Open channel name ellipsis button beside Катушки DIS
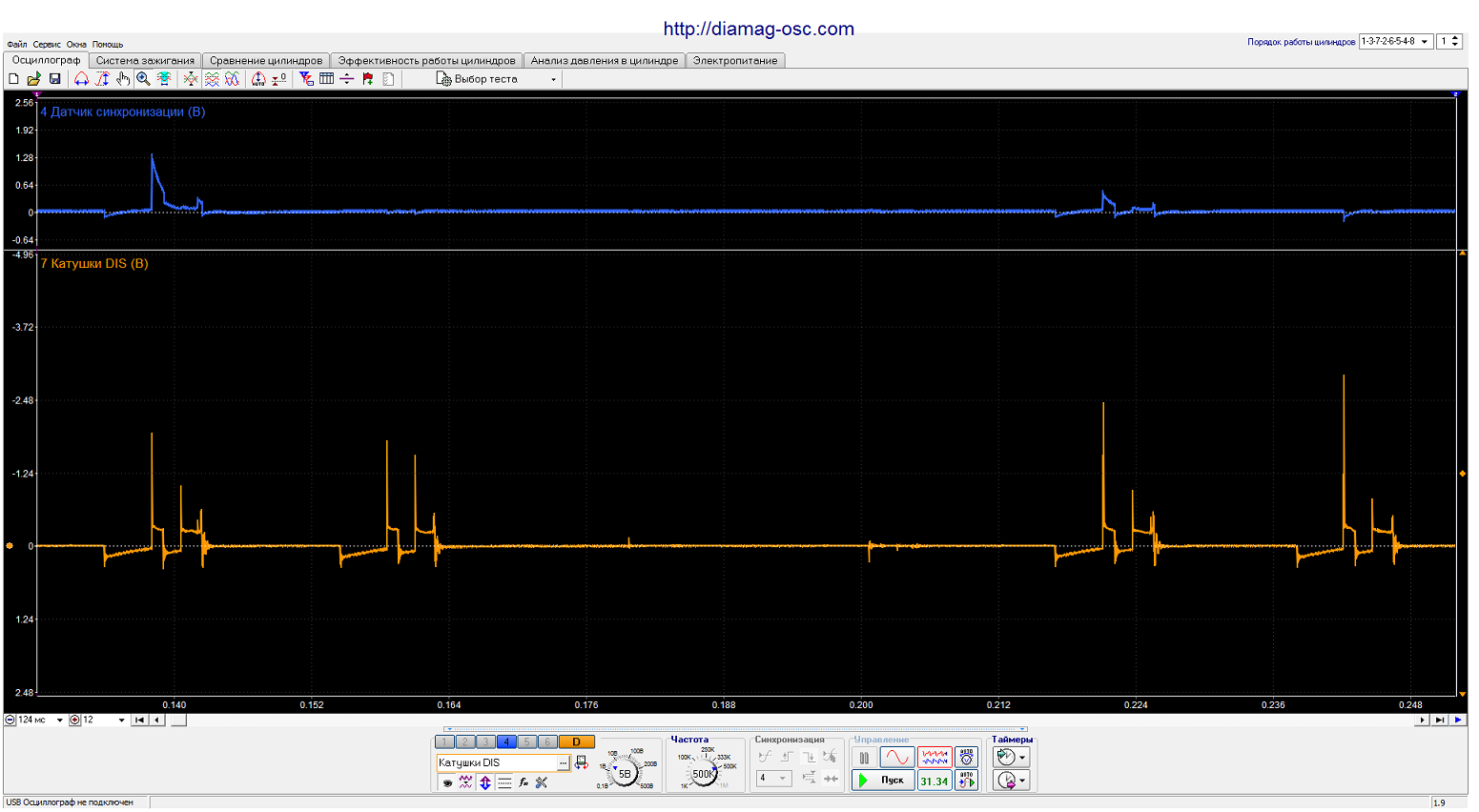Screen dimensions: 1479x812 pyautogui.click(x=563, y=763)
